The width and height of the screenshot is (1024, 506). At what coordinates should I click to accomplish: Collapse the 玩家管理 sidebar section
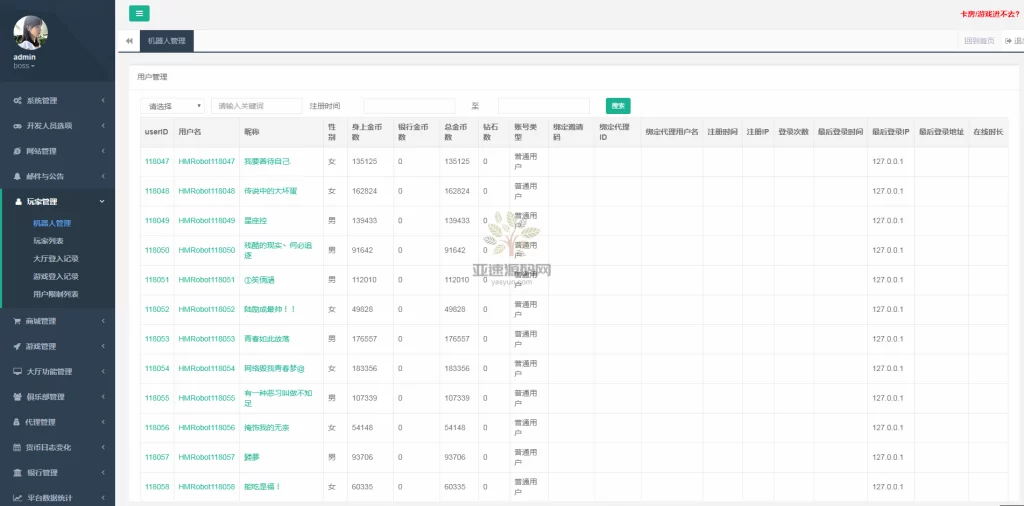pos(57,202)
